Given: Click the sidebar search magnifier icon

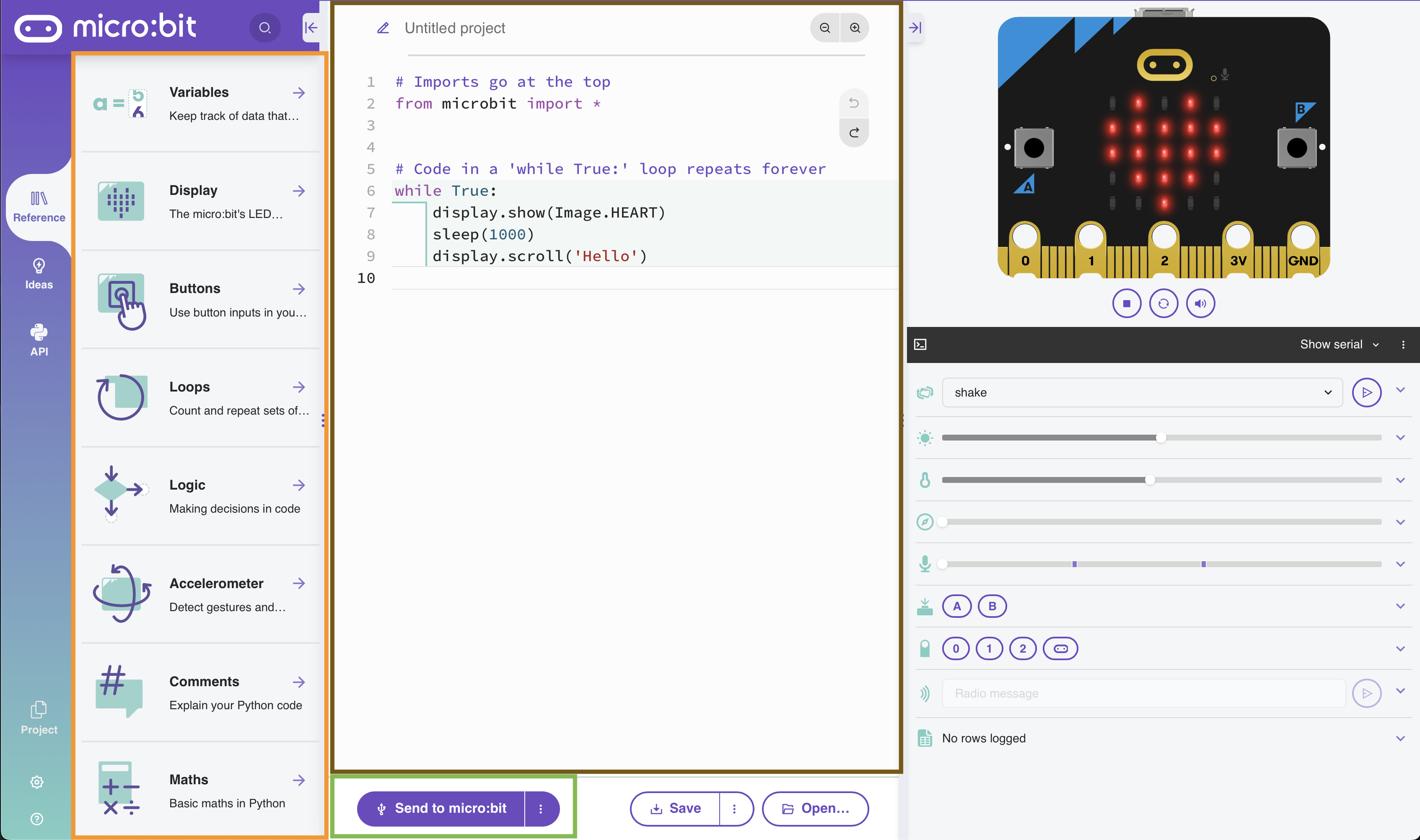Looking at the screenshot, I should tap(264, 28).
